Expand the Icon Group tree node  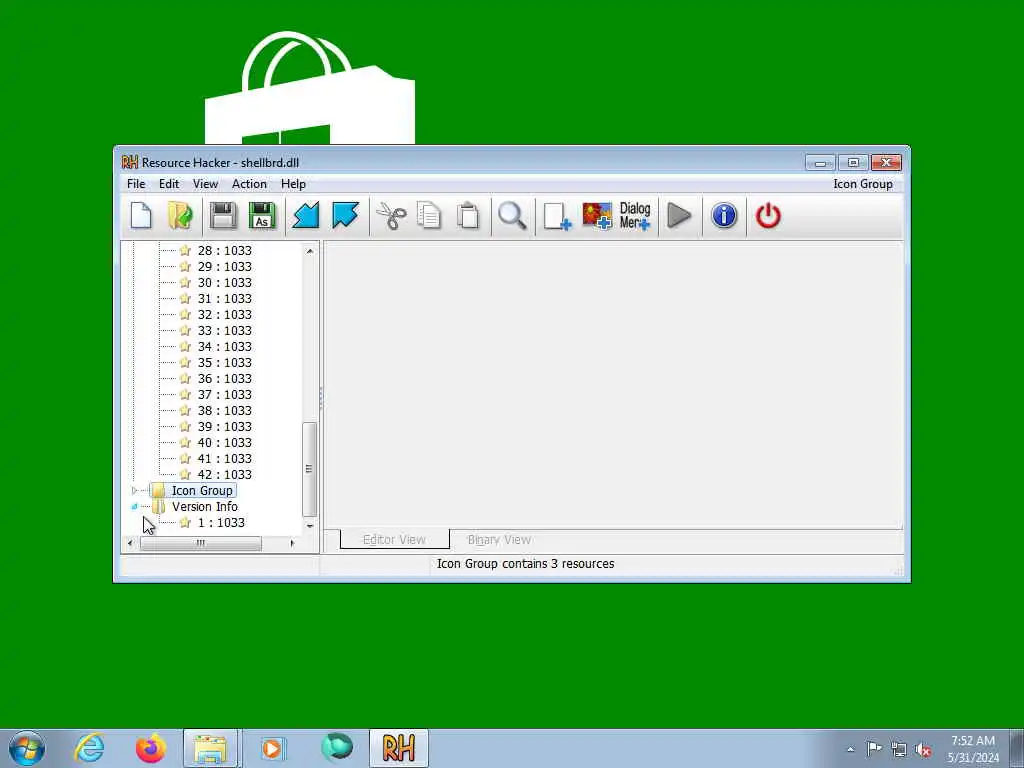135,490
